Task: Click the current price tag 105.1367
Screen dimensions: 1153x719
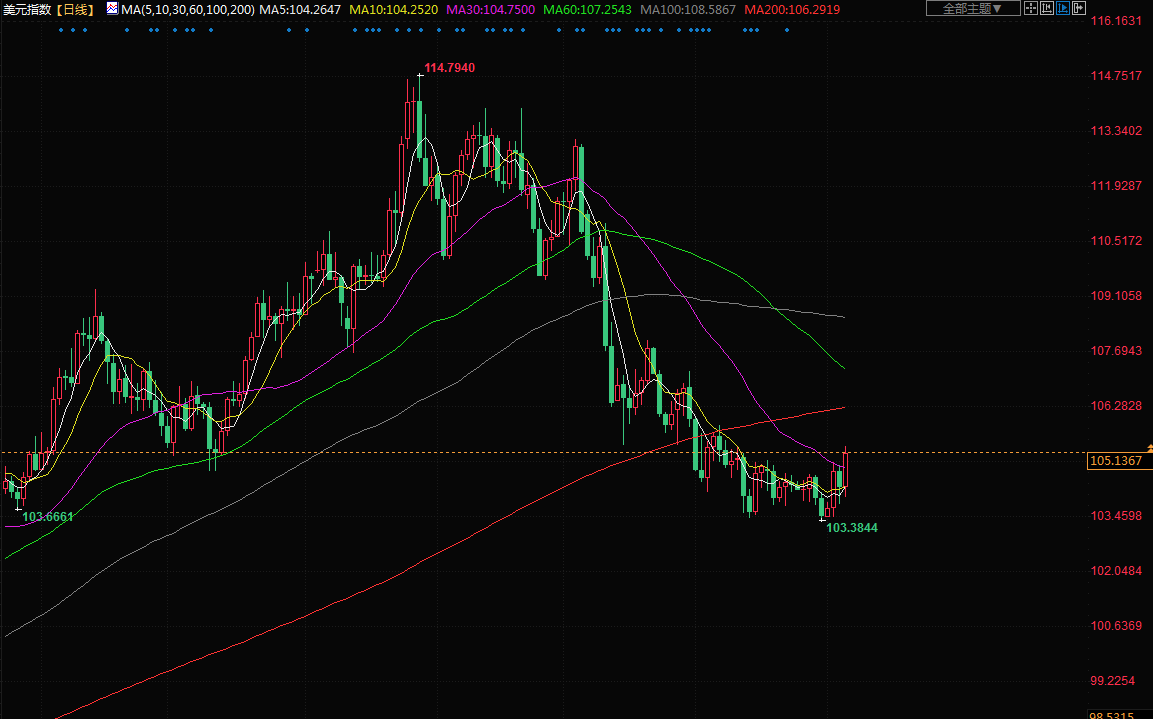Action: 1115,461
